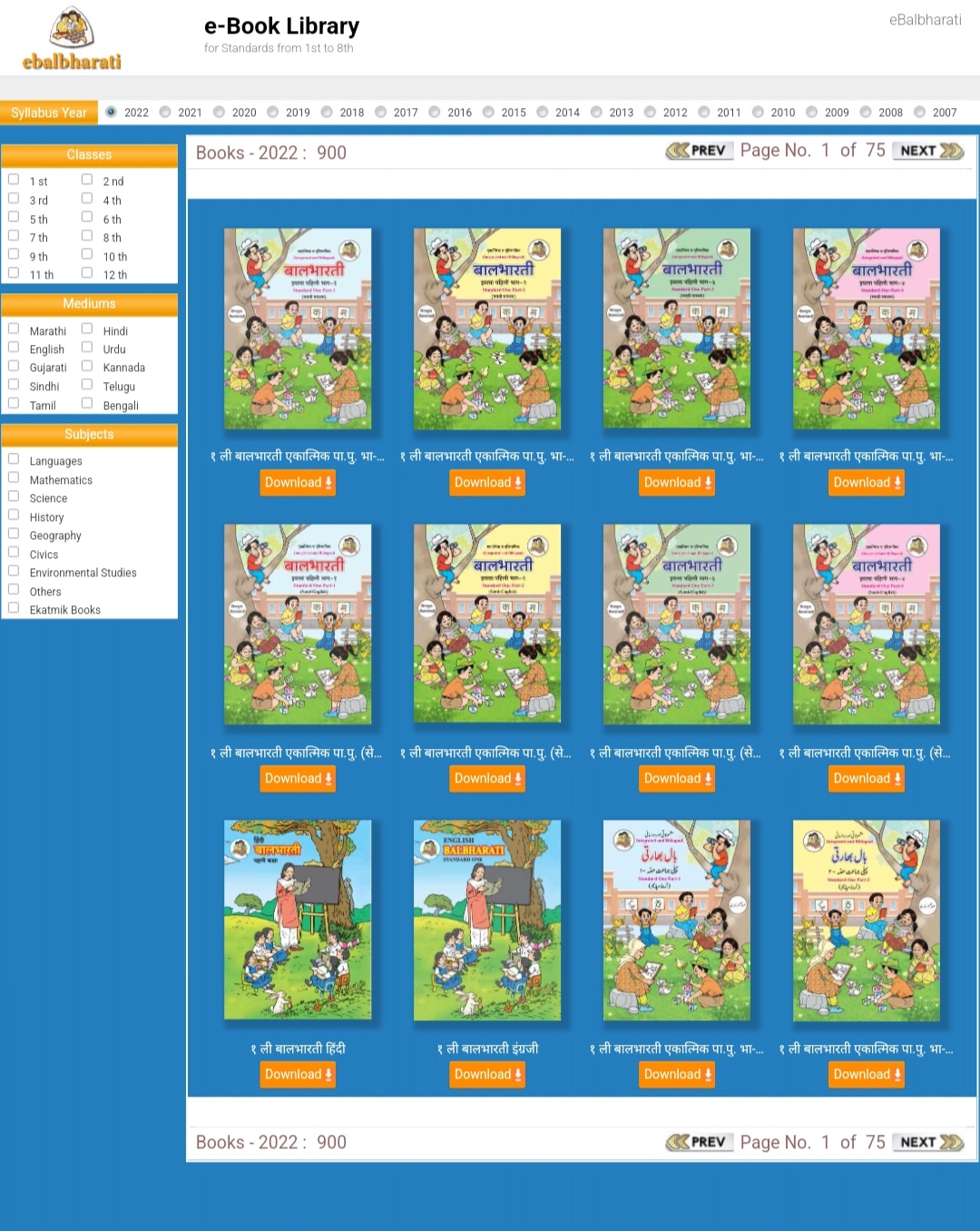
Task: Download the pink-cover Balbharati book in top row
Action: [x=867, y=483]
